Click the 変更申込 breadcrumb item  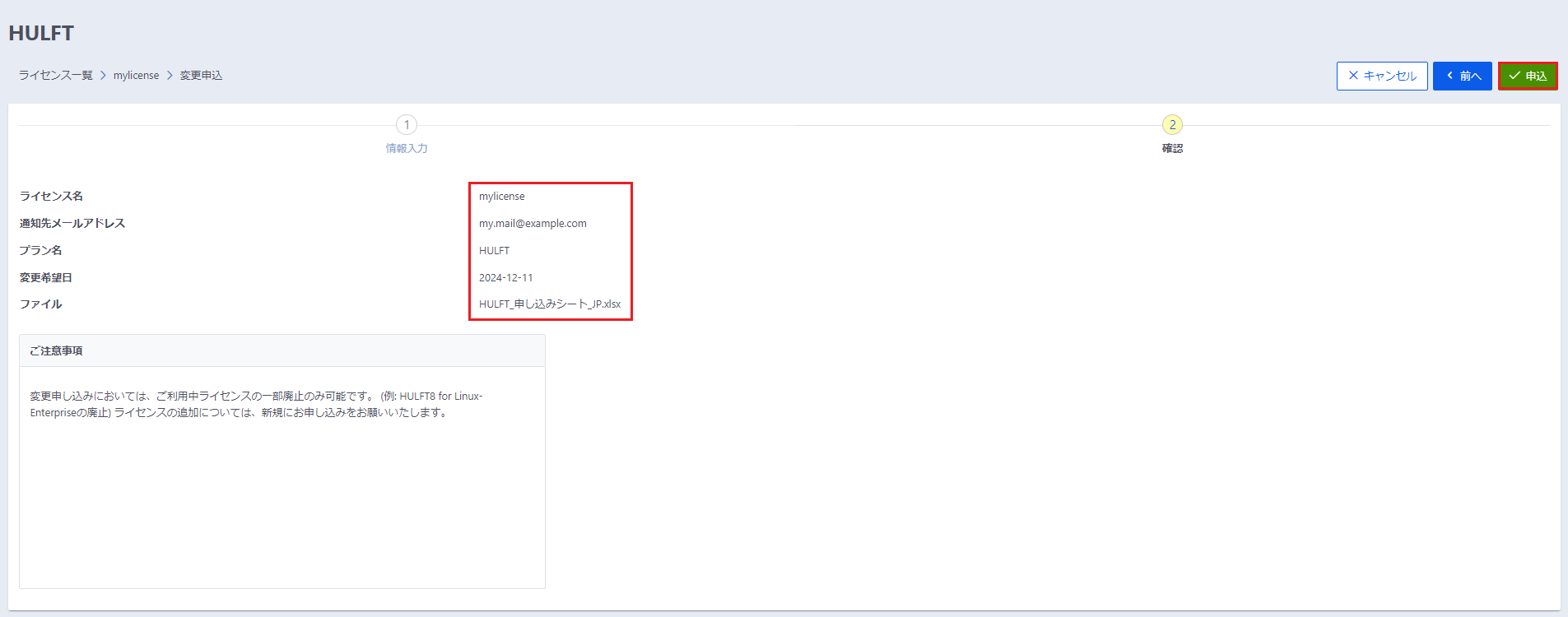coord(202,76)
